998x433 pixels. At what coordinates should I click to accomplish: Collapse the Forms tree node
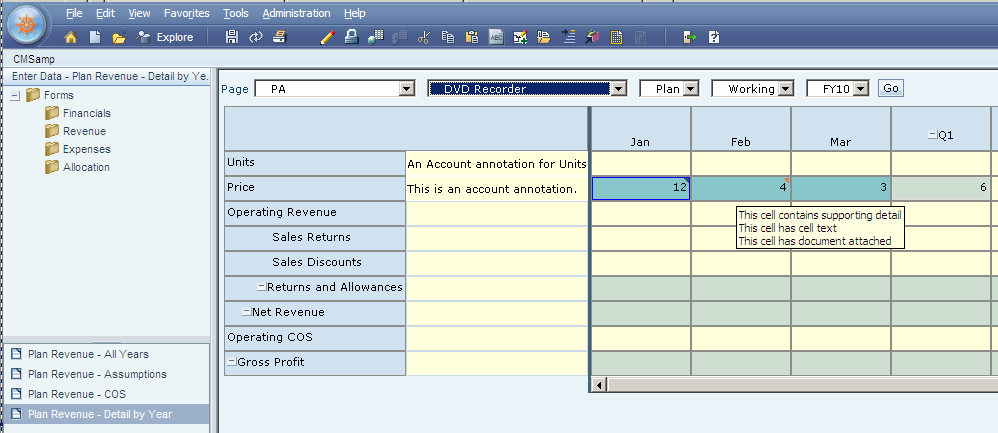(15, 96)
